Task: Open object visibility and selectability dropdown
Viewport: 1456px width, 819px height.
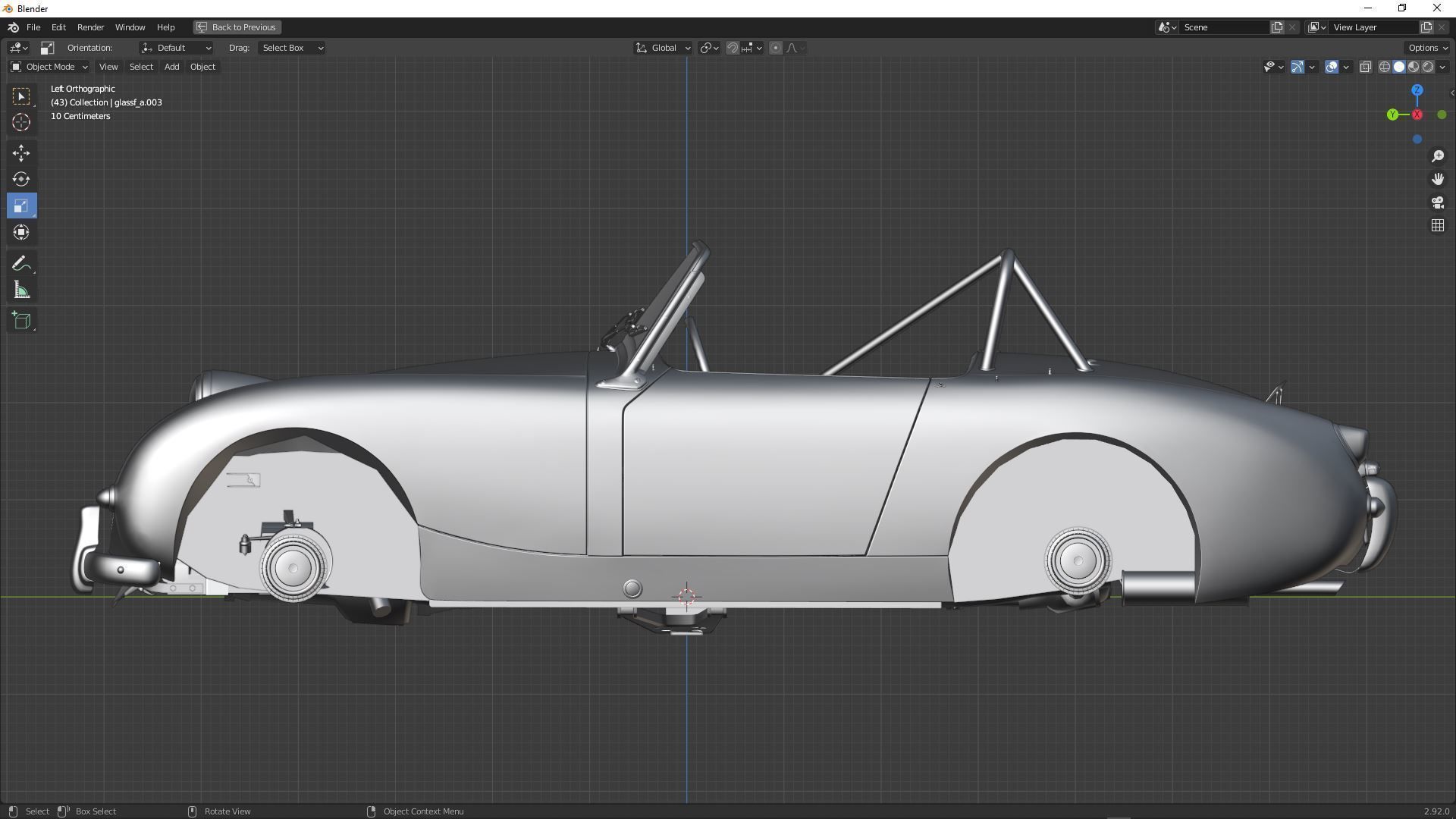Action: 1274,67
